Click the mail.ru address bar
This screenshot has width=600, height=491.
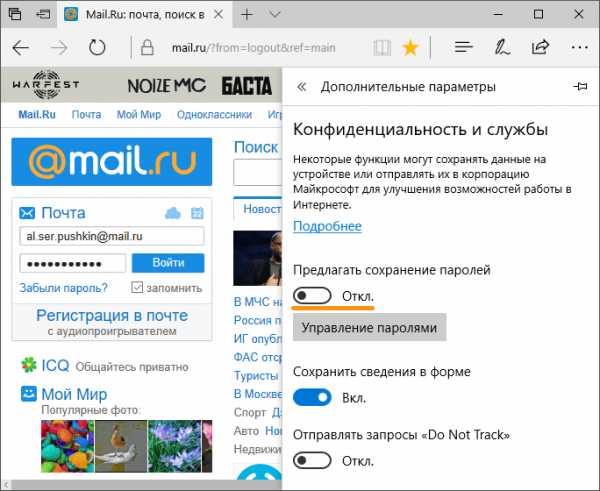253,48
